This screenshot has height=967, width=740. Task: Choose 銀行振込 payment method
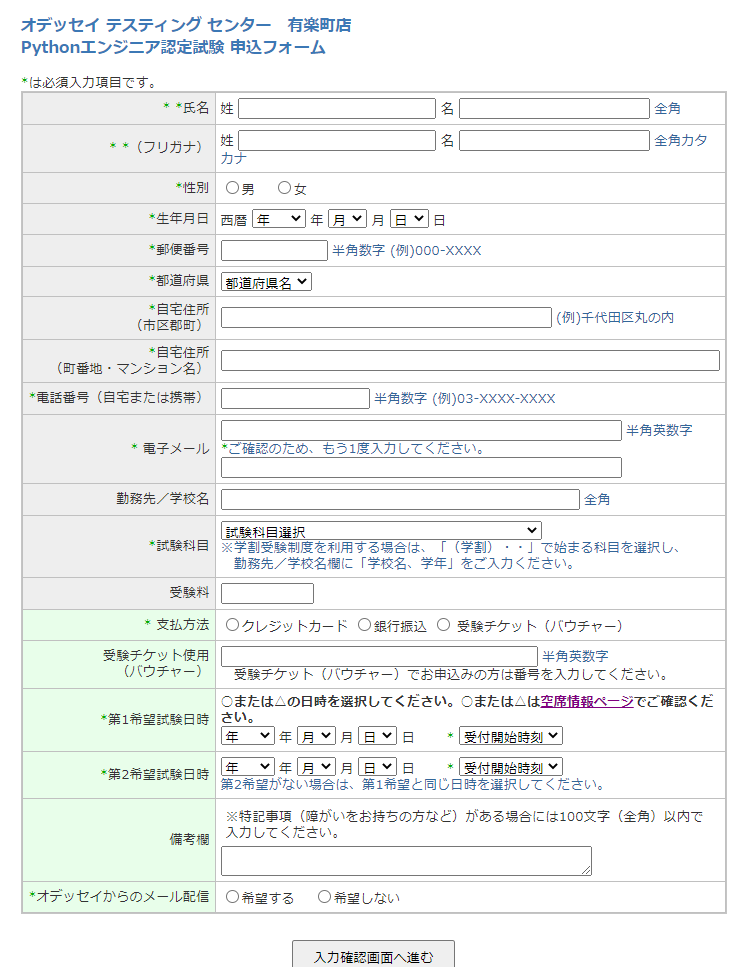click(364, 625)
